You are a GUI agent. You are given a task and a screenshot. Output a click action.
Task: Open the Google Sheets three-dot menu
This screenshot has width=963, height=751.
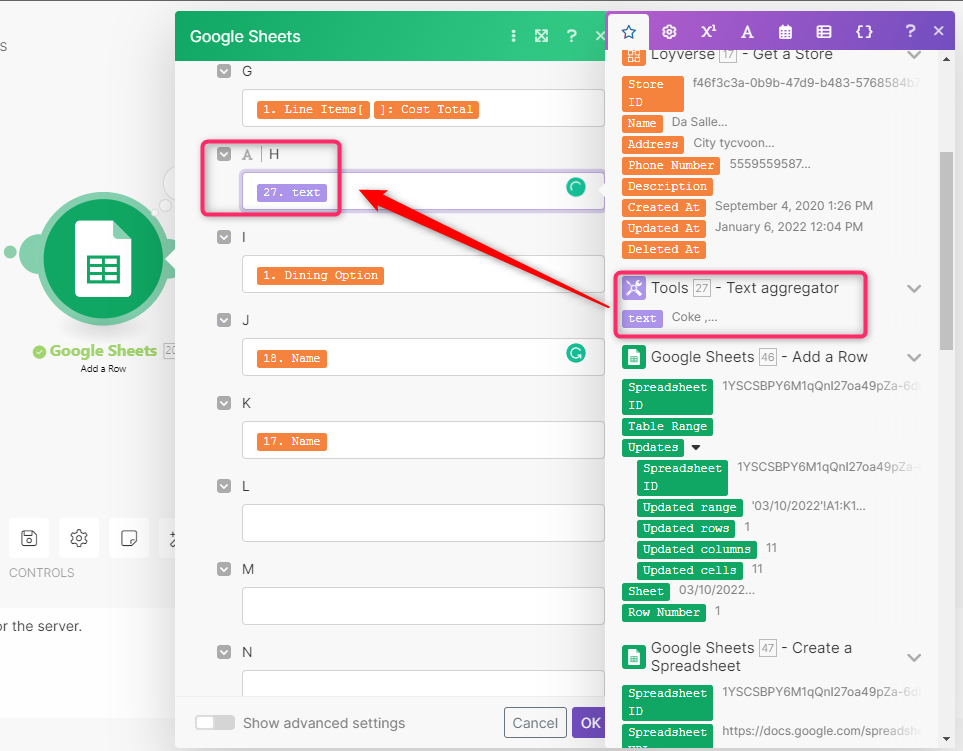click(x=513, y=35)
